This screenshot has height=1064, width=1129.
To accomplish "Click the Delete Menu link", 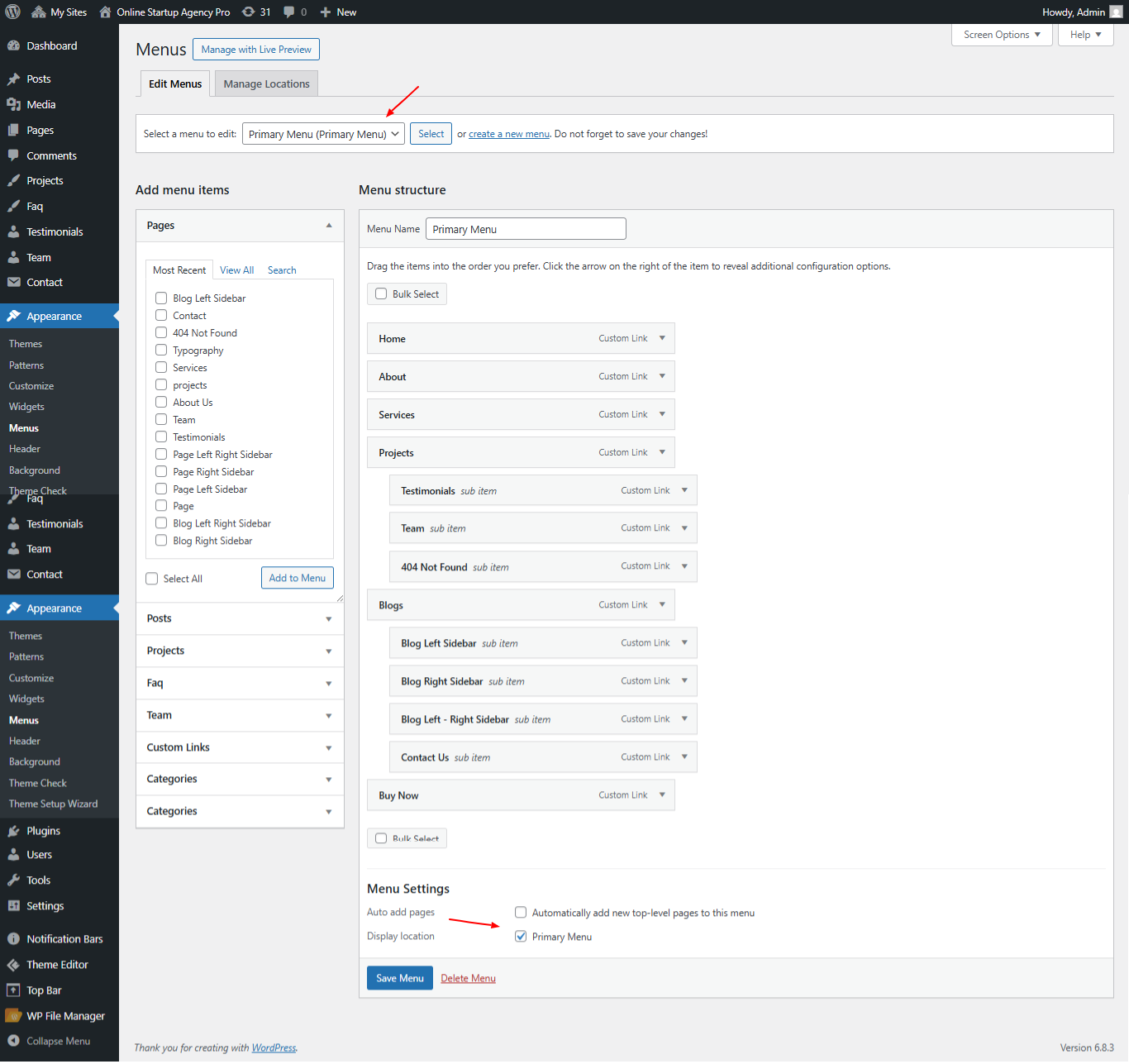I will pos(468,978).
